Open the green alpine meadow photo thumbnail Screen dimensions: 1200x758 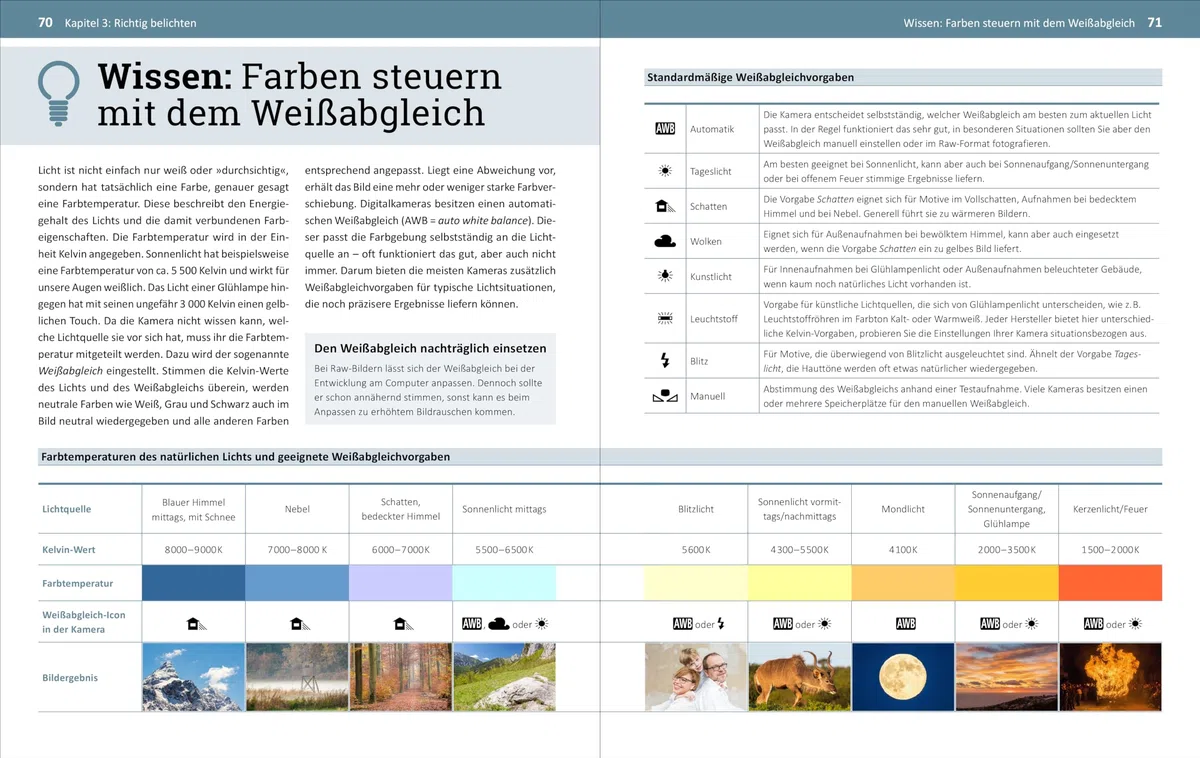pos(504,677)
